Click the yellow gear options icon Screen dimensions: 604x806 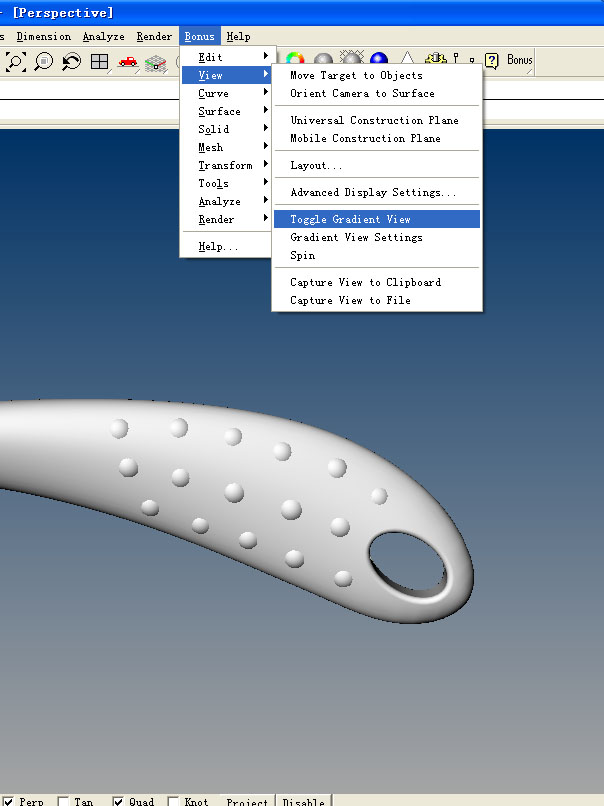436,58
